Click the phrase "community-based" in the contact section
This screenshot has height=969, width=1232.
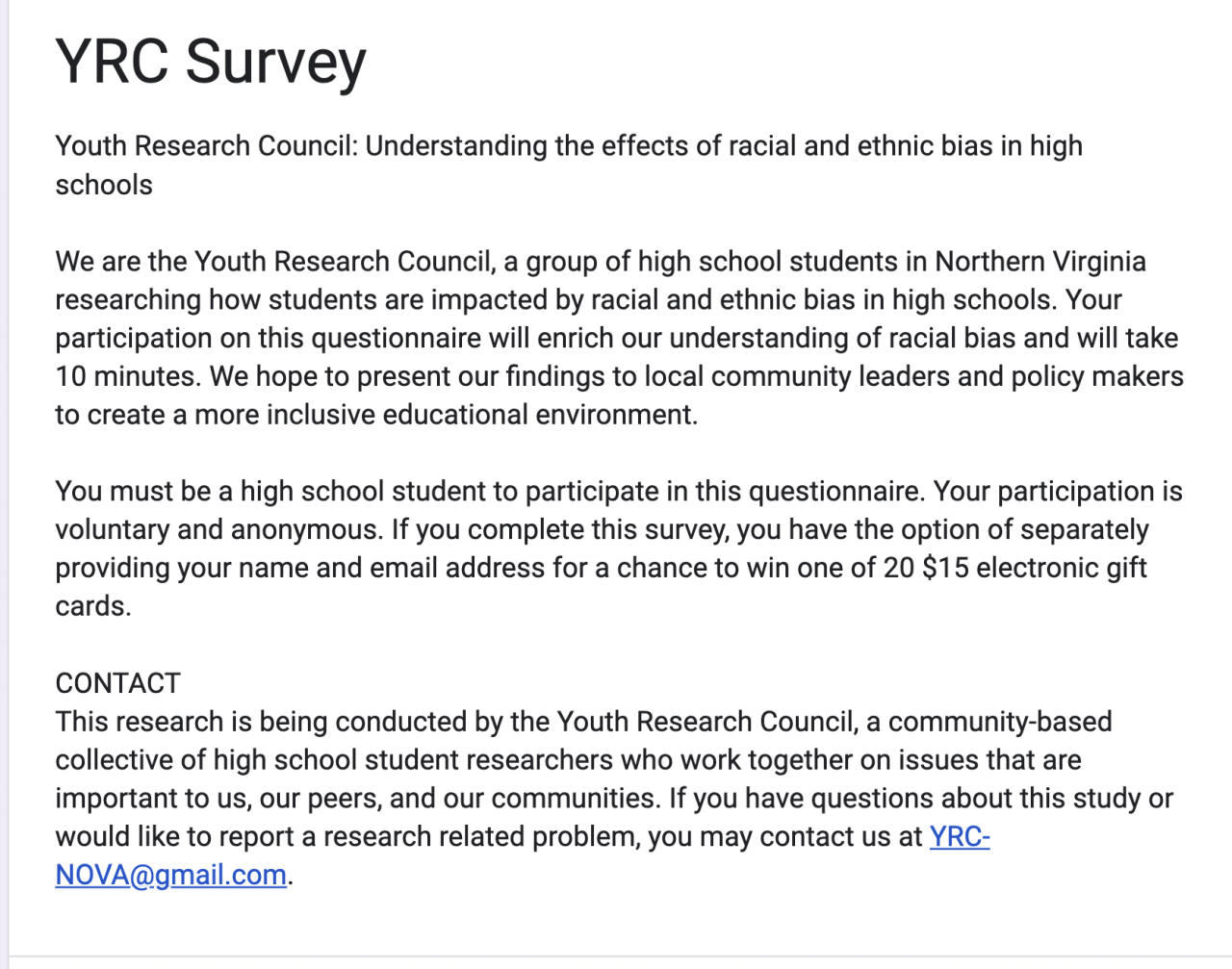(x=999, y=722)
